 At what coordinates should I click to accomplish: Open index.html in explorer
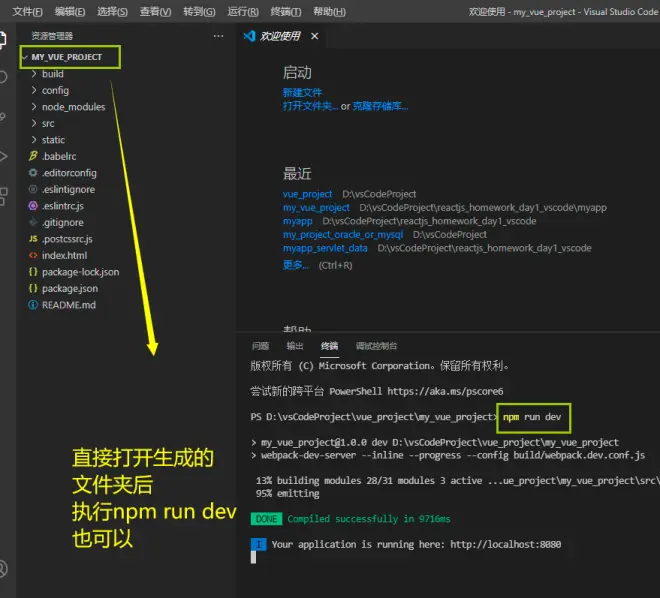point(64,255)
